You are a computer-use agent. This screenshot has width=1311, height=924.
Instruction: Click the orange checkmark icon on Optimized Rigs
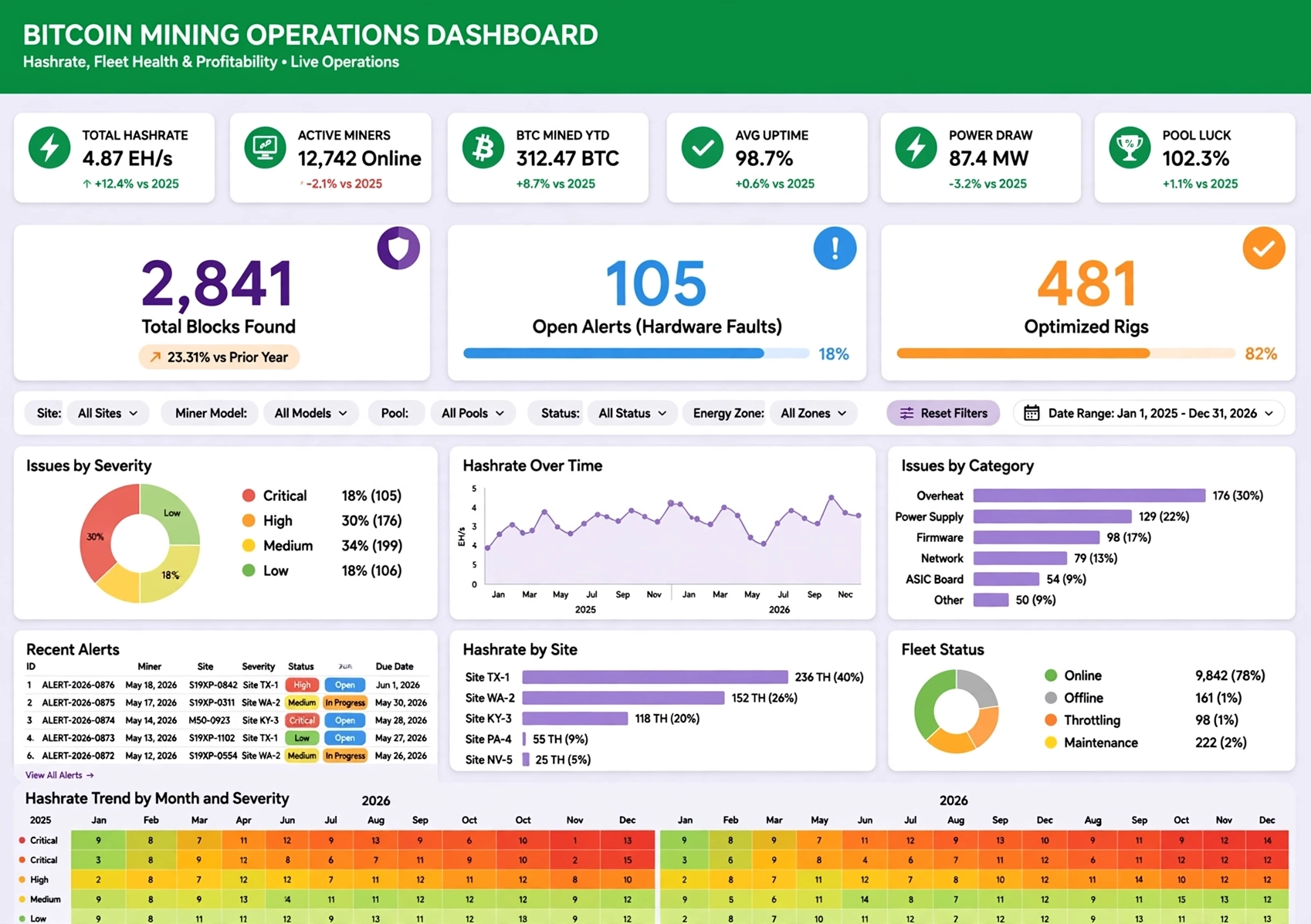[x=1264, y=248]
